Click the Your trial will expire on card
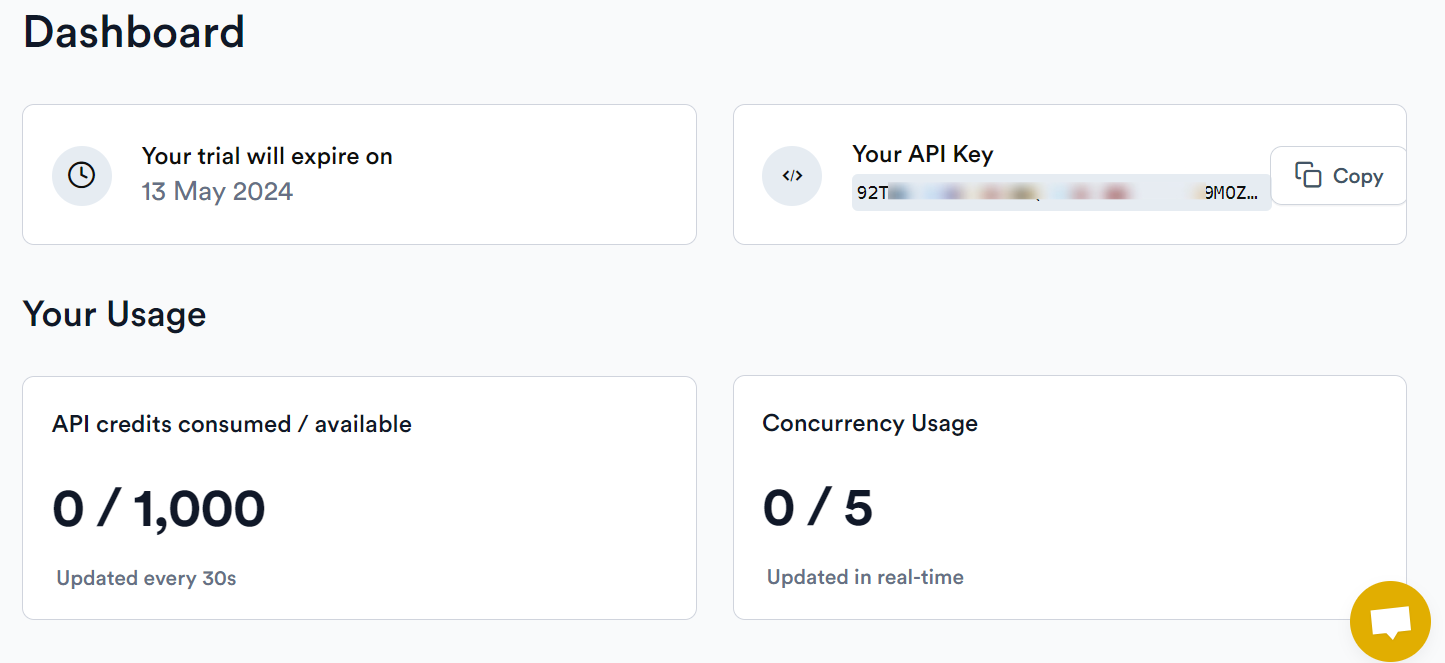 (x=359, y=174)
